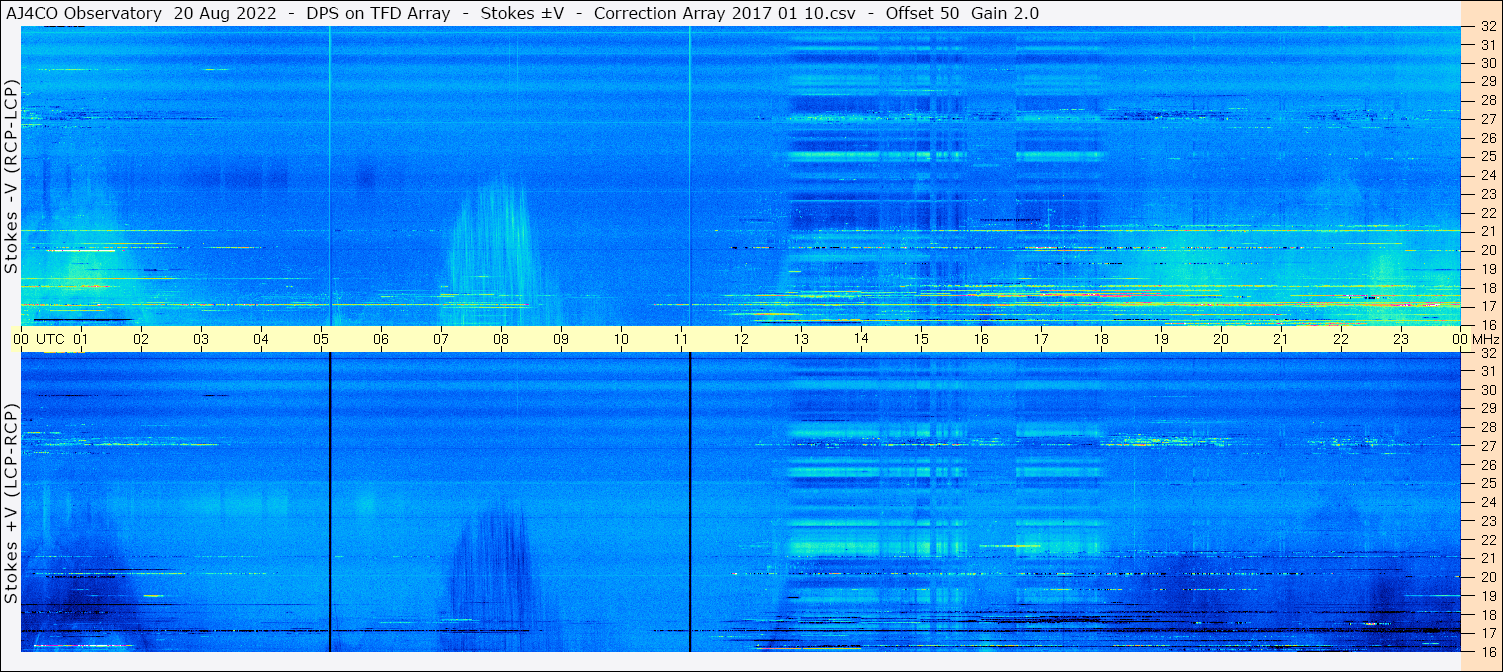Click the 15 hour tick on the time axis
The height and width of the screenshot is (672, 1503).
coord(921,339)
